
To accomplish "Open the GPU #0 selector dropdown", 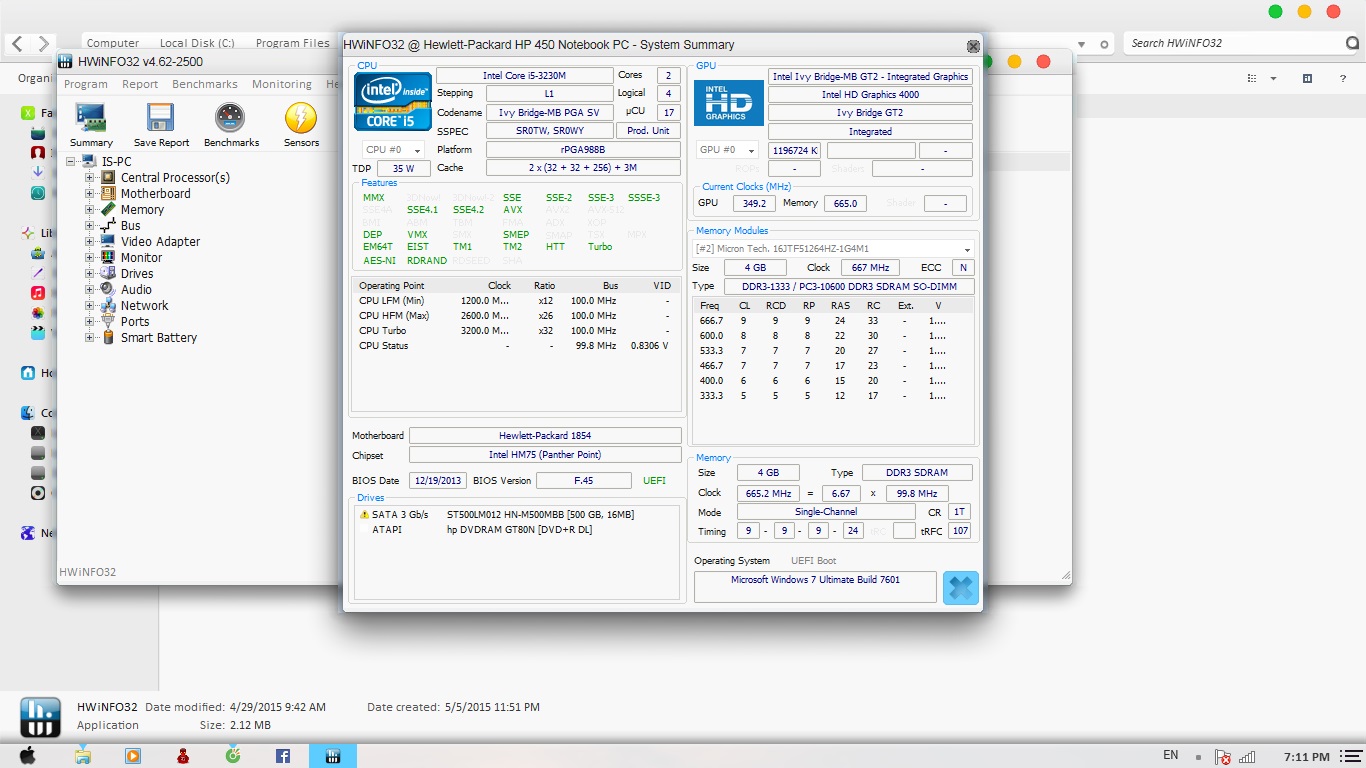I will [727, 150].
